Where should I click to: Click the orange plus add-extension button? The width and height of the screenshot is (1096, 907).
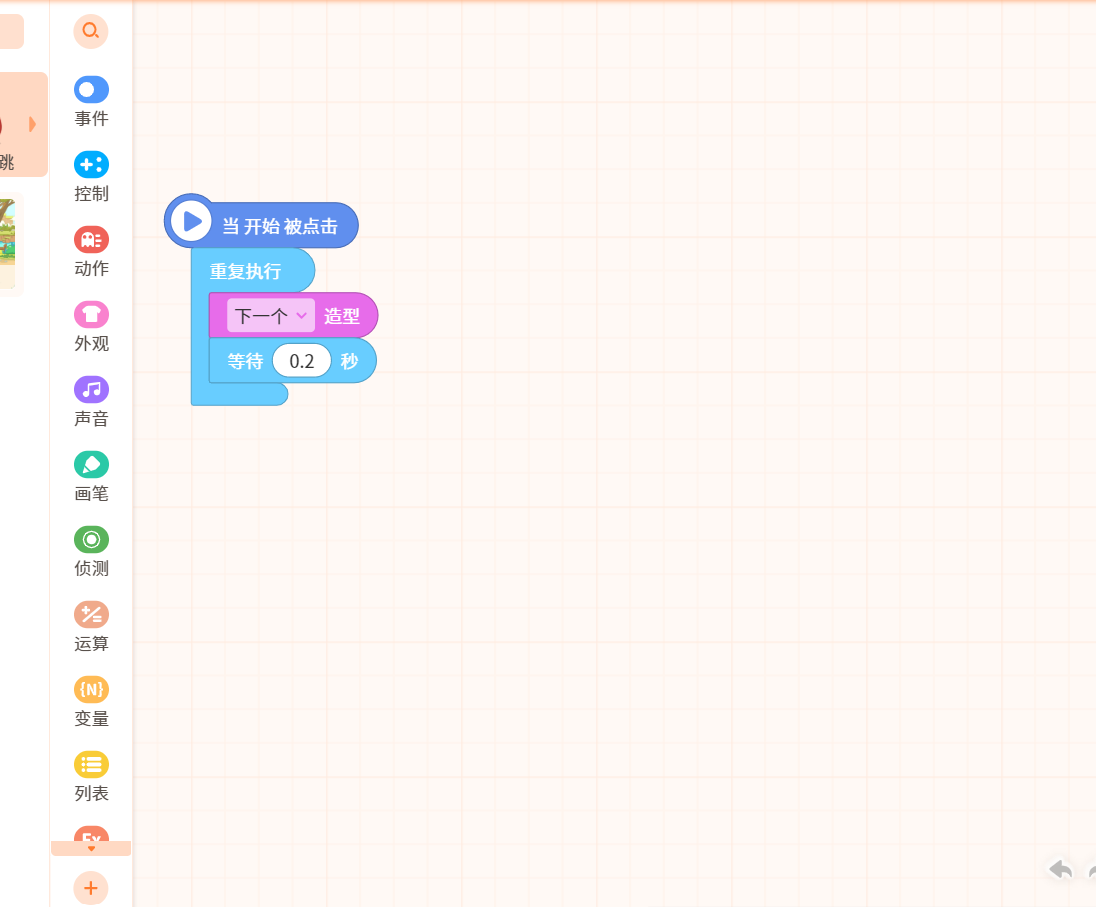(x=91, y=888)
